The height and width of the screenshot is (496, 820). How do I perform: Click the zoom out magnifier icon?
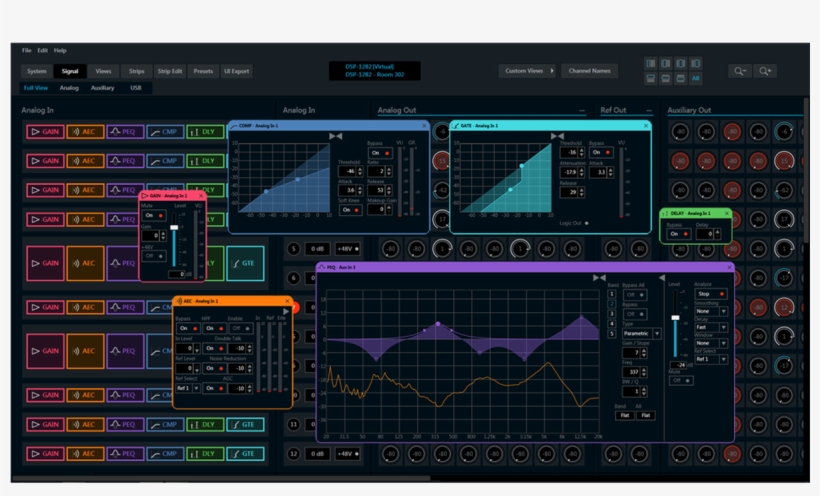(741, 71)
